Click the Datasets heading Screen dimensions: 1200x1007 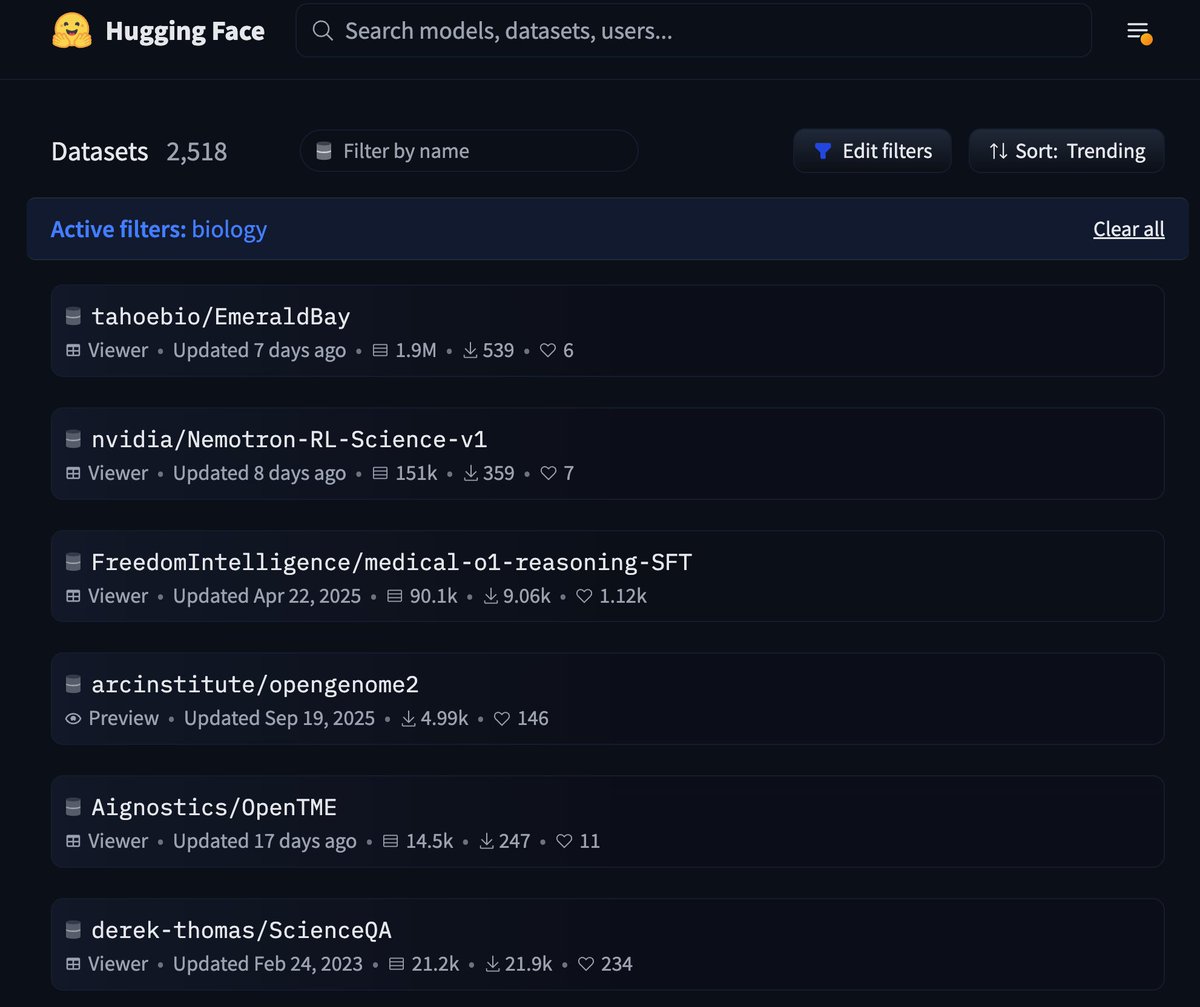pos(100,152)
